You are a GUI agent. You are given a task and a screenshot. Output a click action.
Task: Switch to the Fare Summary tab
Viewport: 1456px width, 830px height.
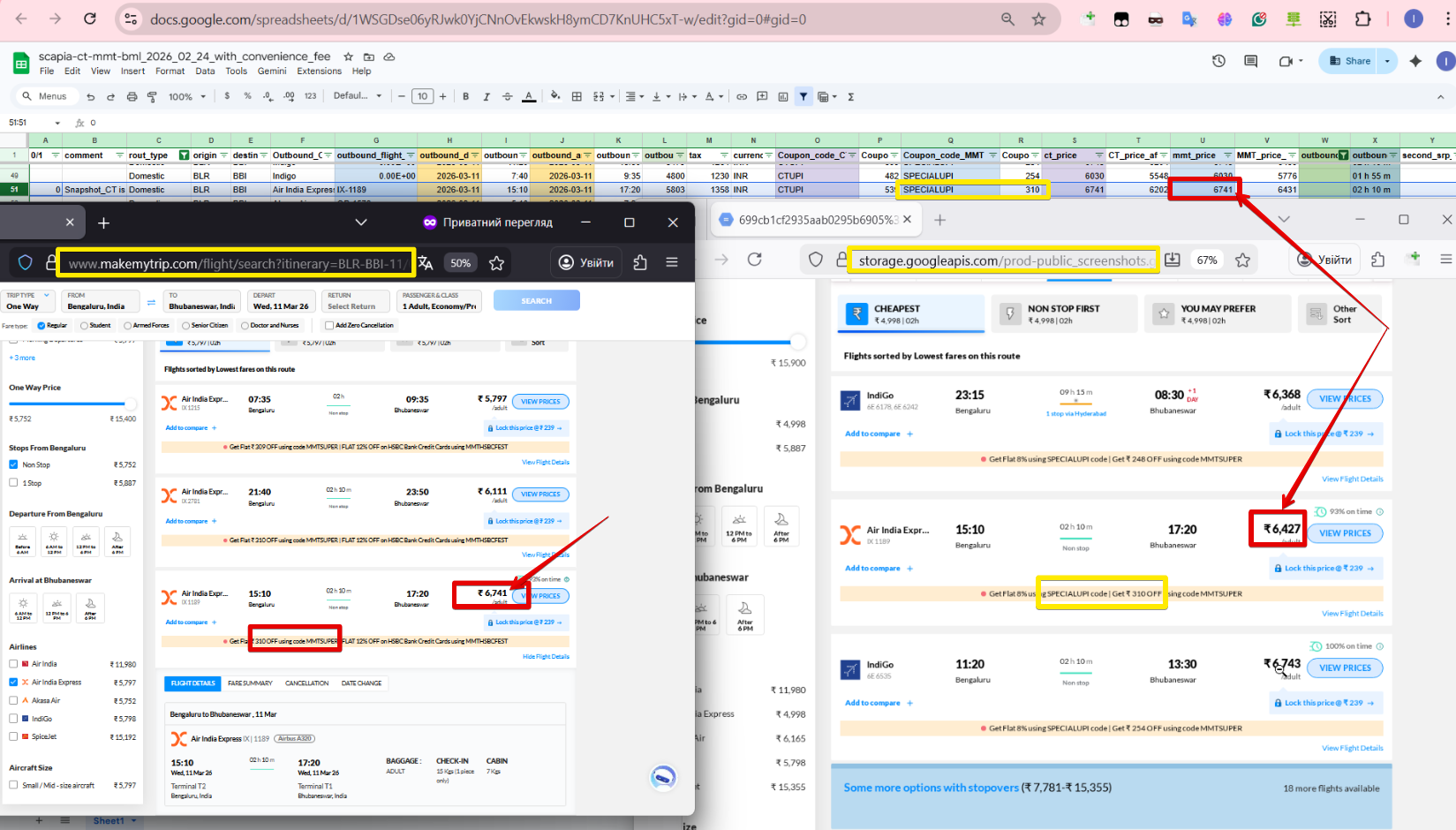(x=250, y=683)
